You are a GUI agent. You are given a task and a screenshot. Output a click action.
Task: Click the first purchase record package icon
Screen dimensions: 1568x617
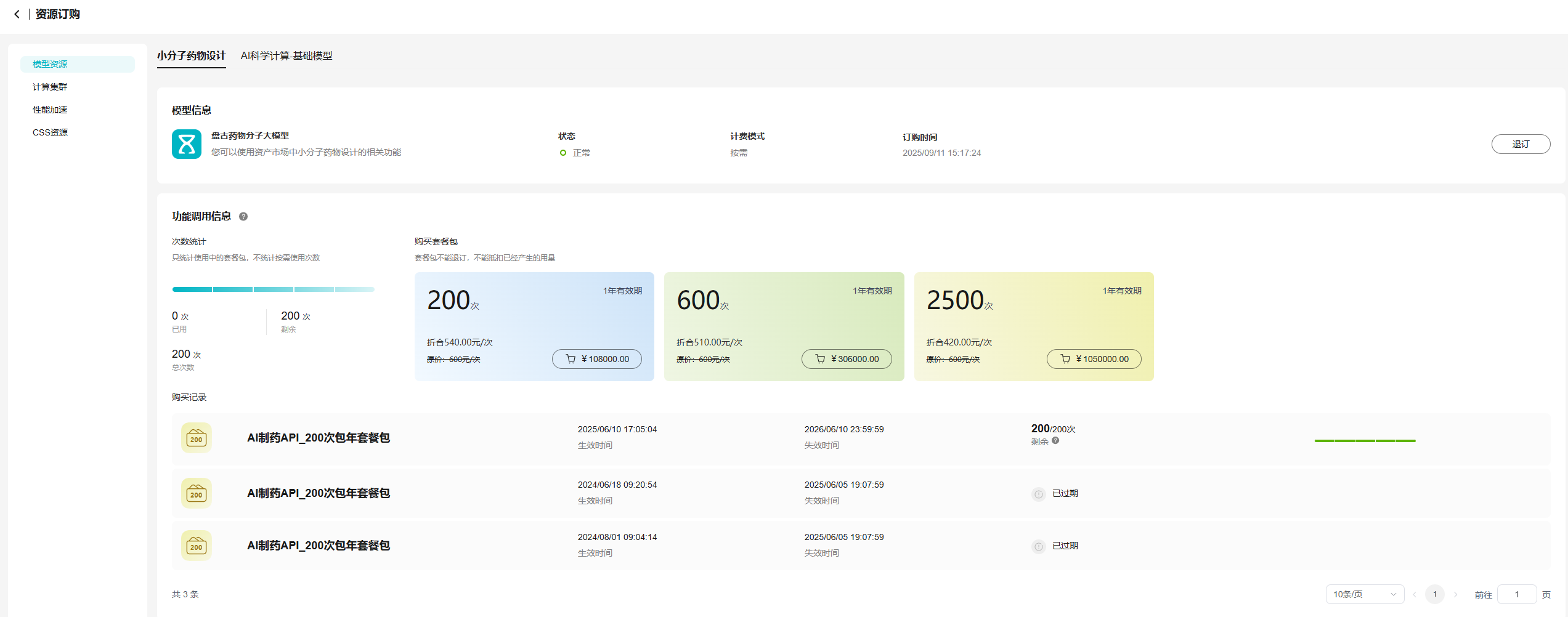click(x=196, y=438)
